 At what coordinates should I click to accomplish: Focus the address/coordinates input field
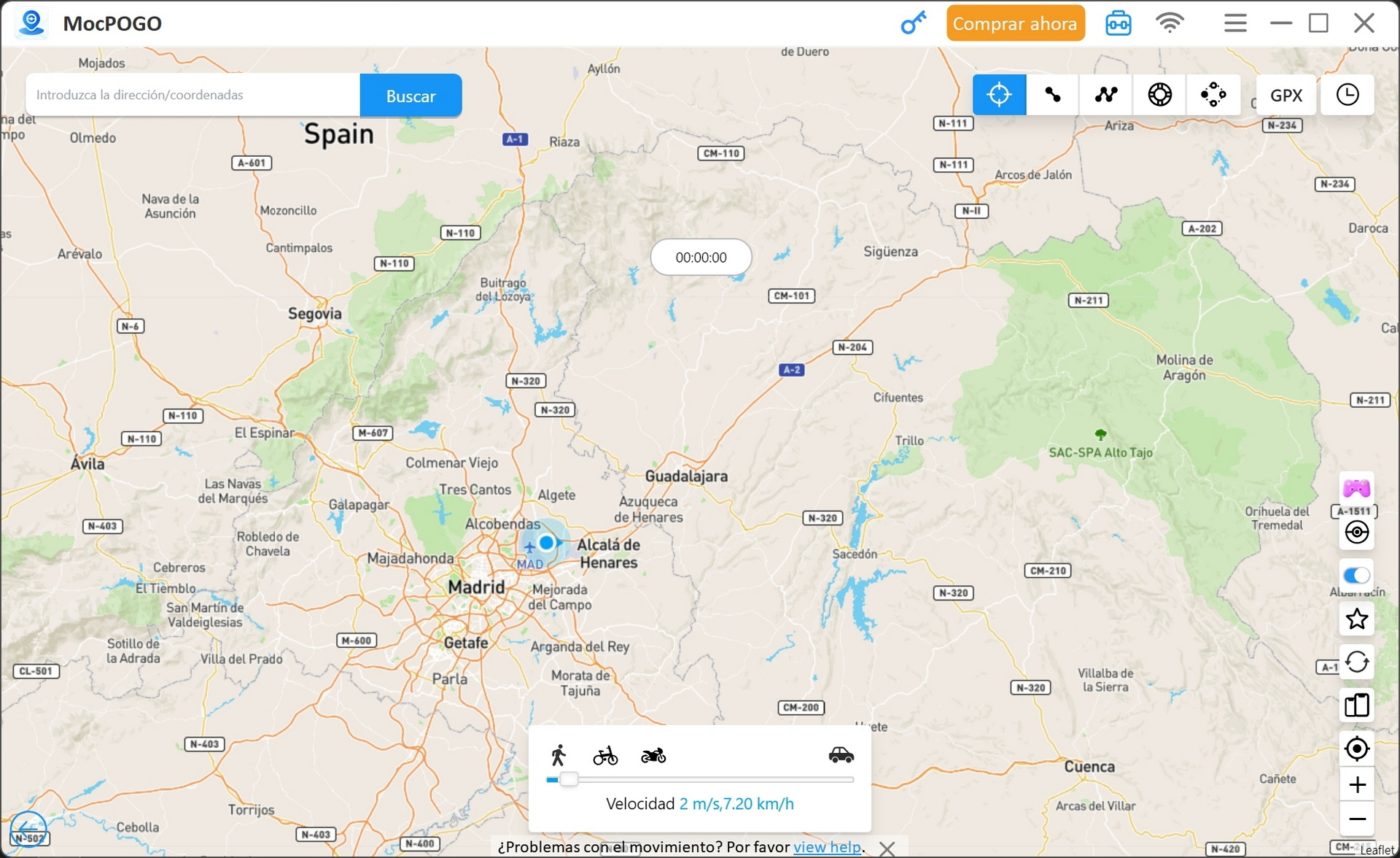[x=192, y=95]
